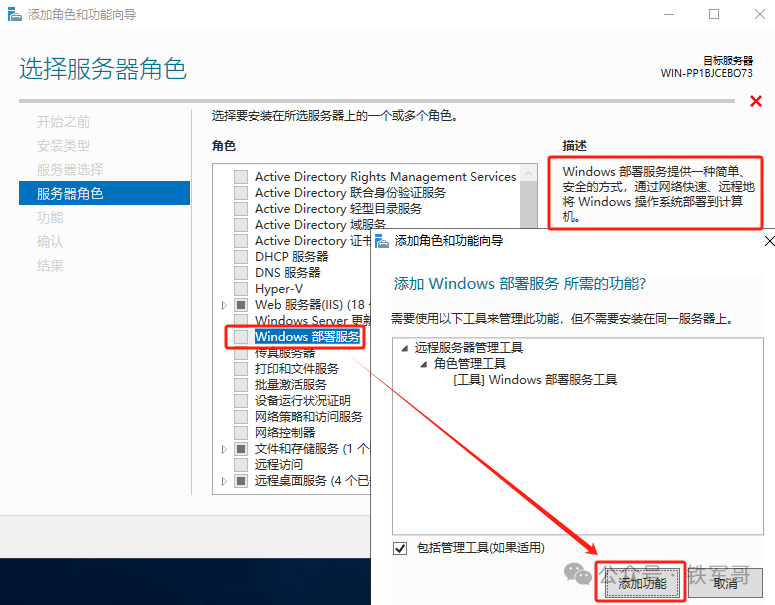
Task: Select the 批量激活服务 role label
Action: (x=291, y=385)
